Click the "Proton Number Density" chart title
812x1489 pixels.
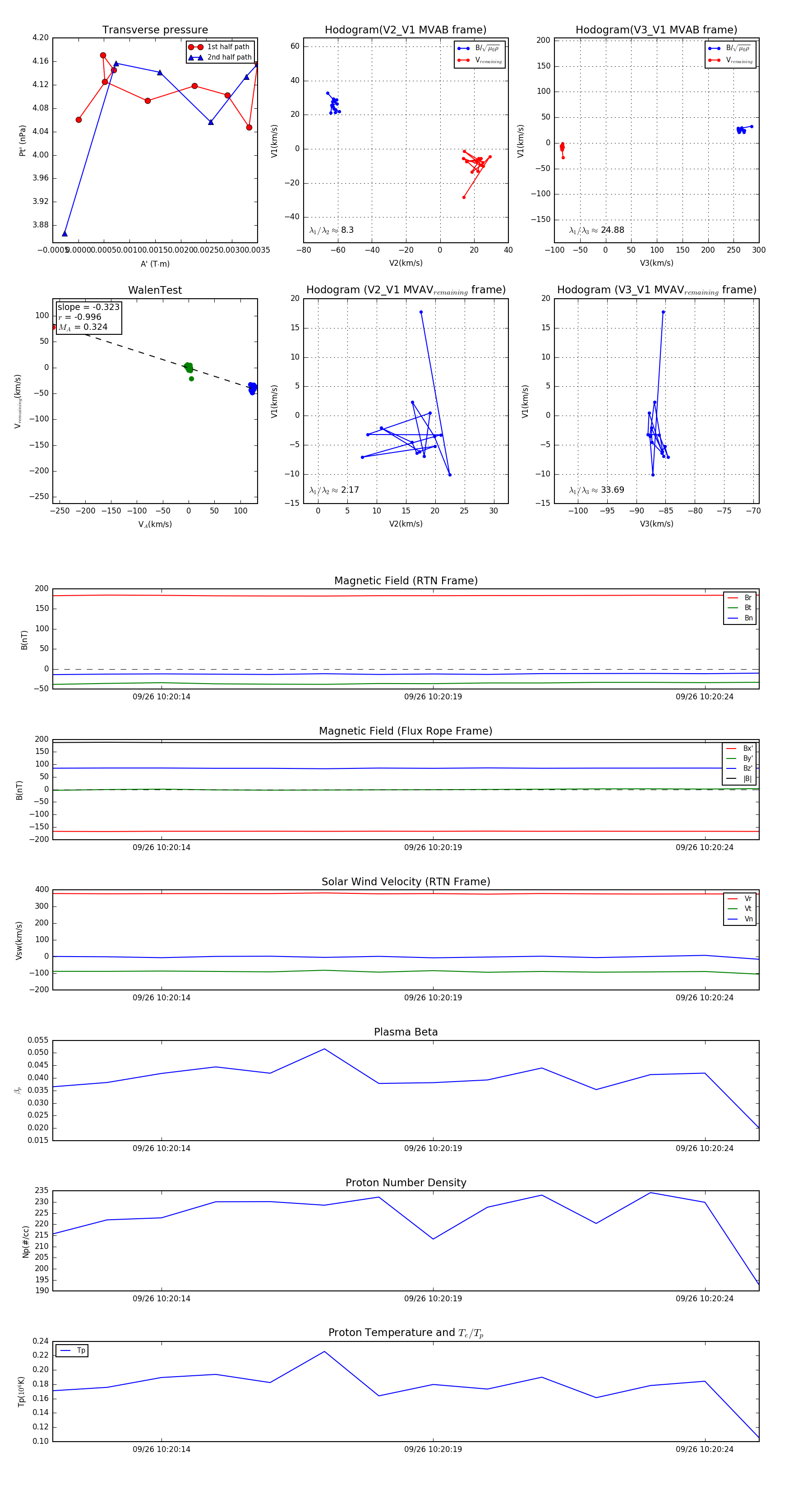coord(406,1182)
